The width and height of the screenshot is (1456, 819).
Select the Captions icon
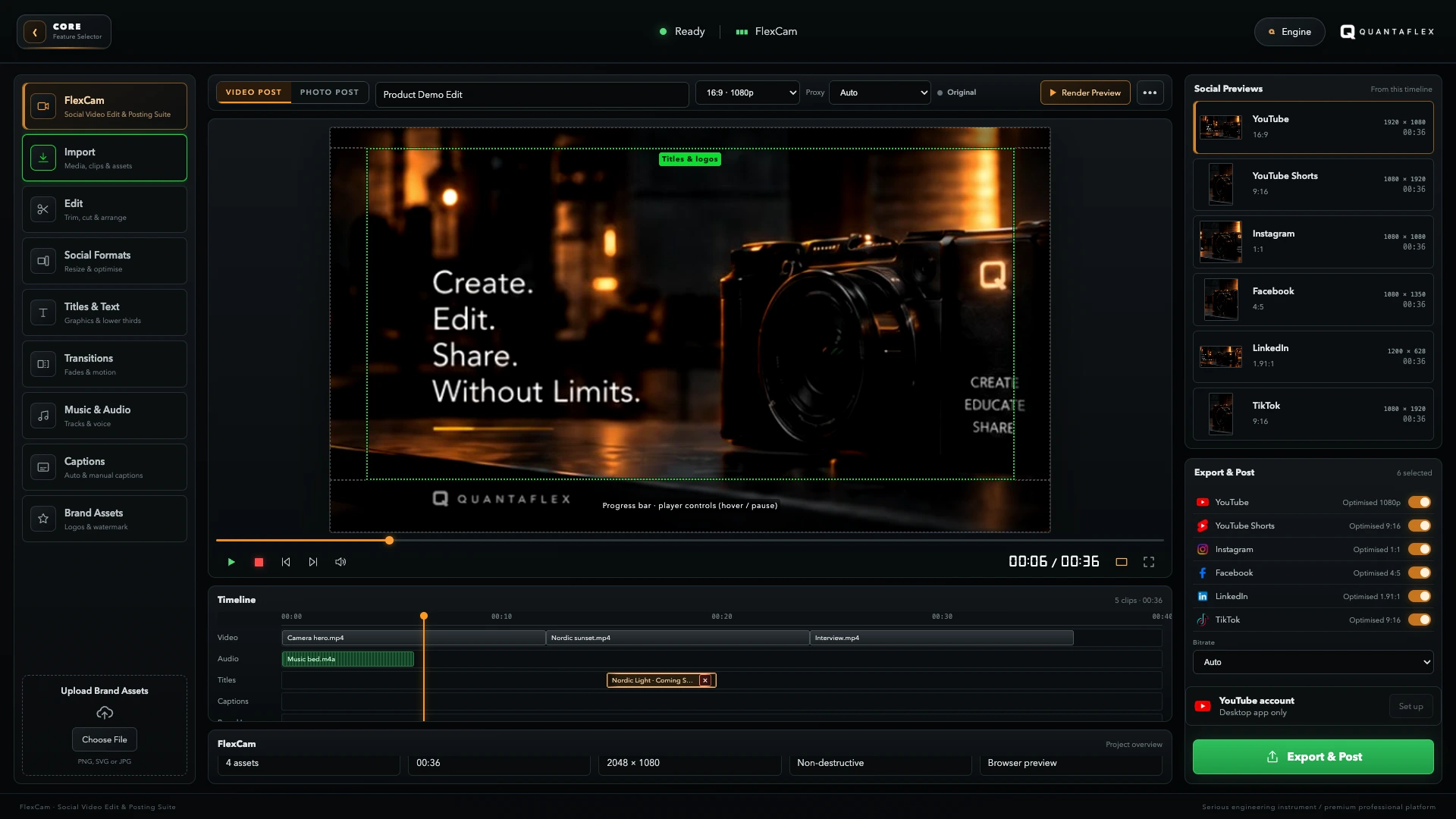[x=43, y=467]
